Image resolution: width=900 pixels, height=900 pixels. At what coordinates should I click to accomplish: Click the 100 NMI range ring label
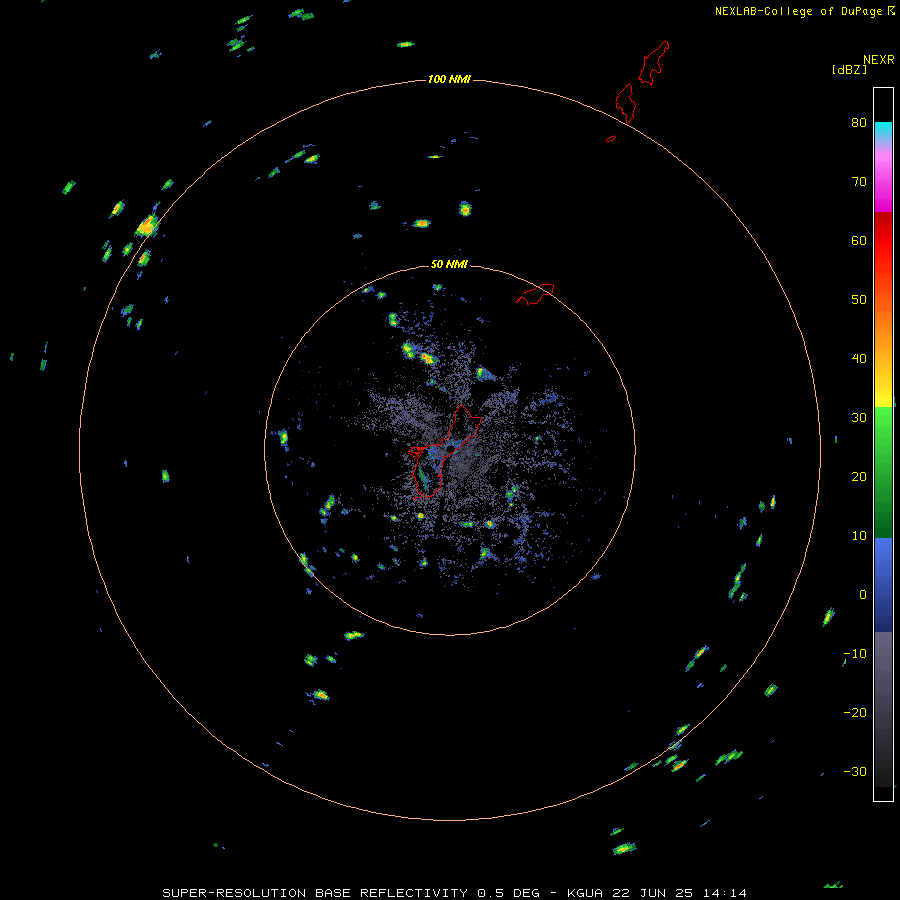(449, 79)
